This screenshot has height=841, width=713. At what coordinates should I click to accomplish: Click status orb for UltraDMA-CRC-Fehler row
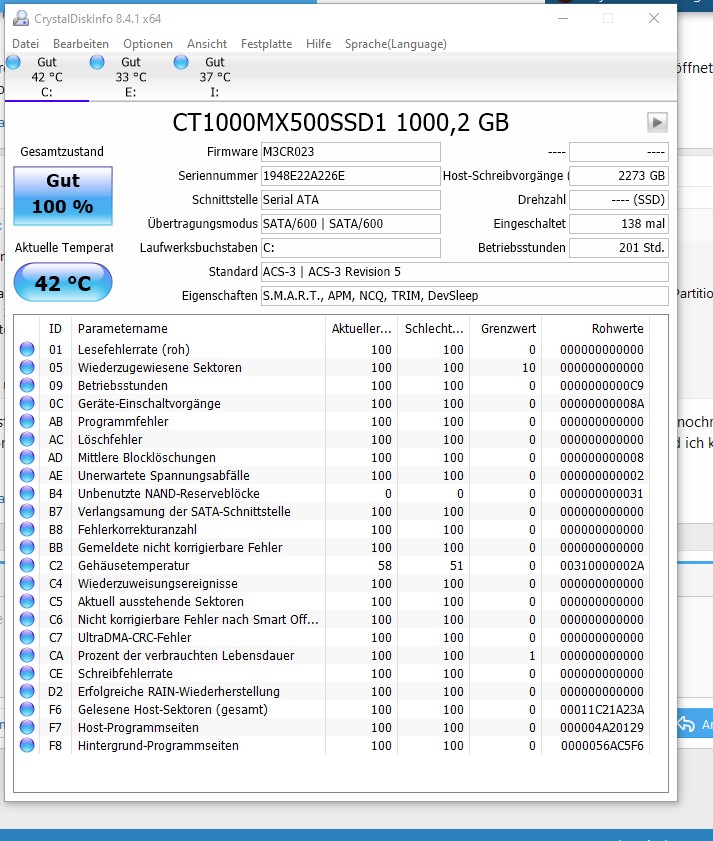27,638
